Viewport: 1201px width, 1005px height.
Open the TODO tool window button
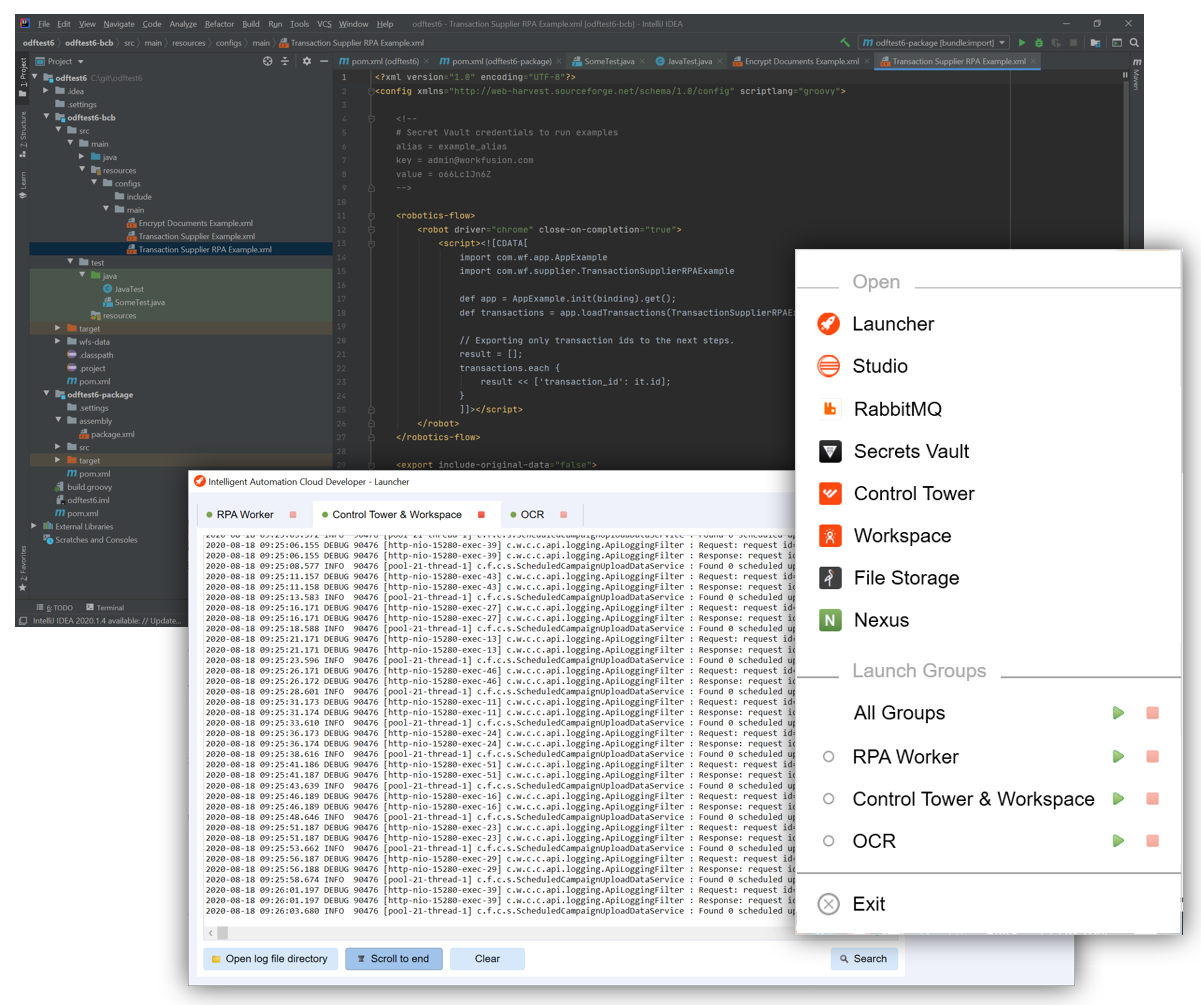point(55,607)
